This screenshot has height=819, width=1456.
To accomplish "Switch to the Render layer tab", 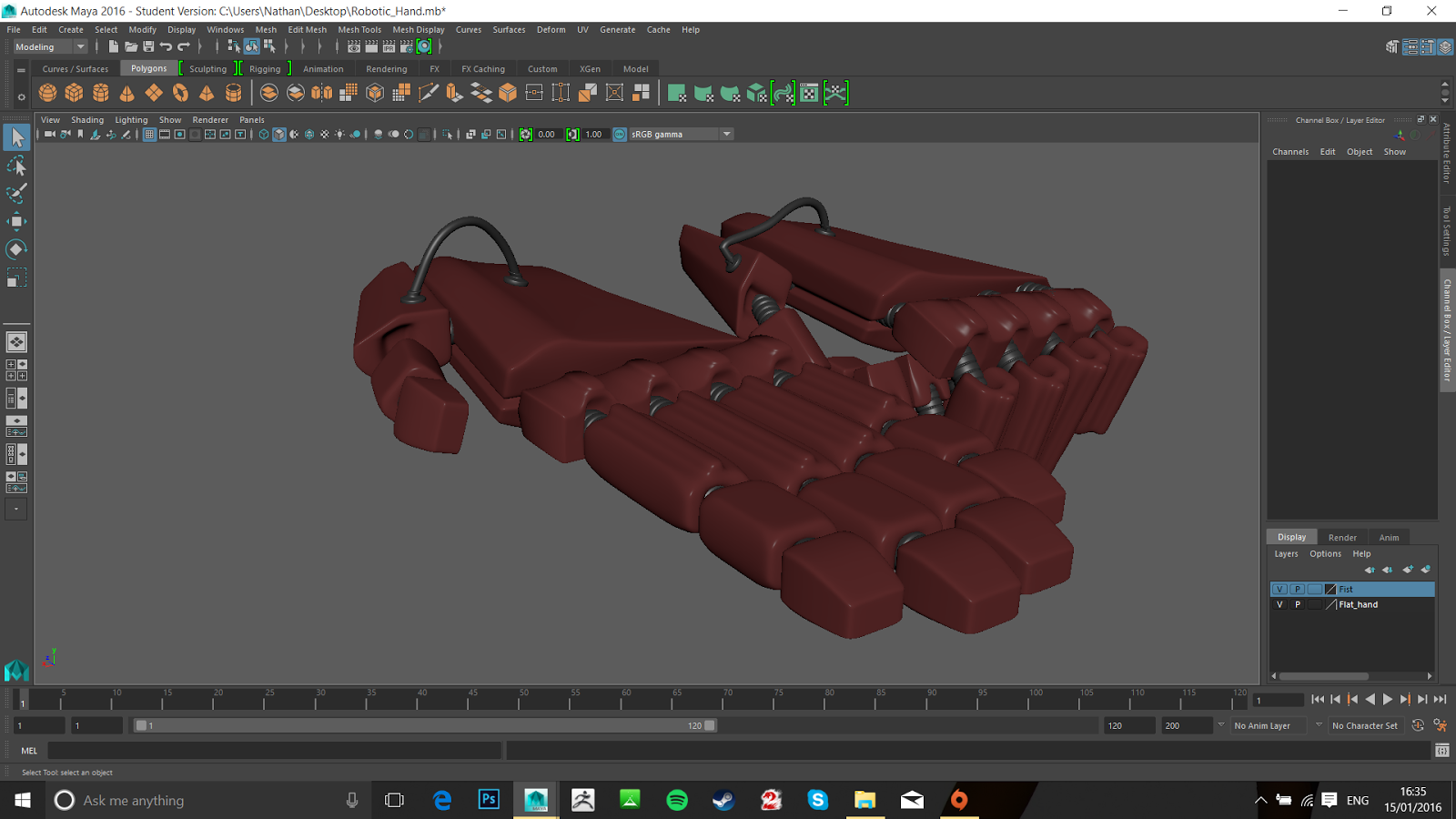I will point(1342,538).
